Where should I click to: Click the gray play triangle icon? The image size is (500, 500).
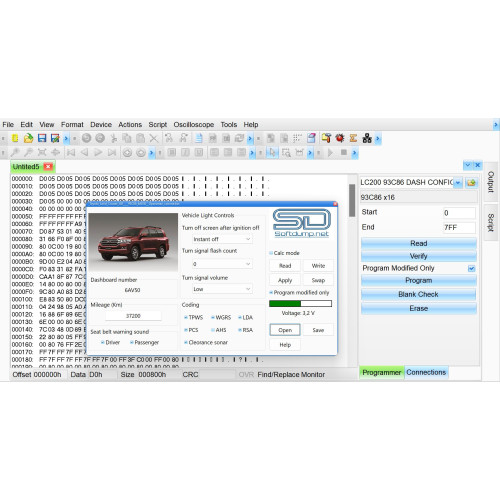330,153
